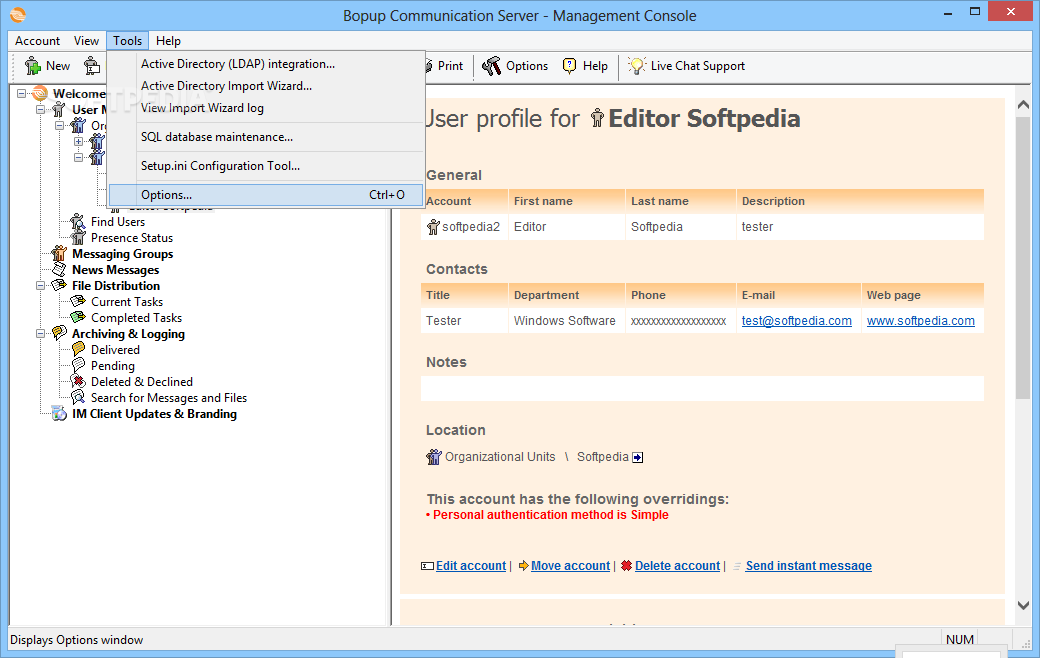Click the File Distribution icon
The width and height of the screenshot is (1040, 658).
pyautogui.click(x=59, y=285)
